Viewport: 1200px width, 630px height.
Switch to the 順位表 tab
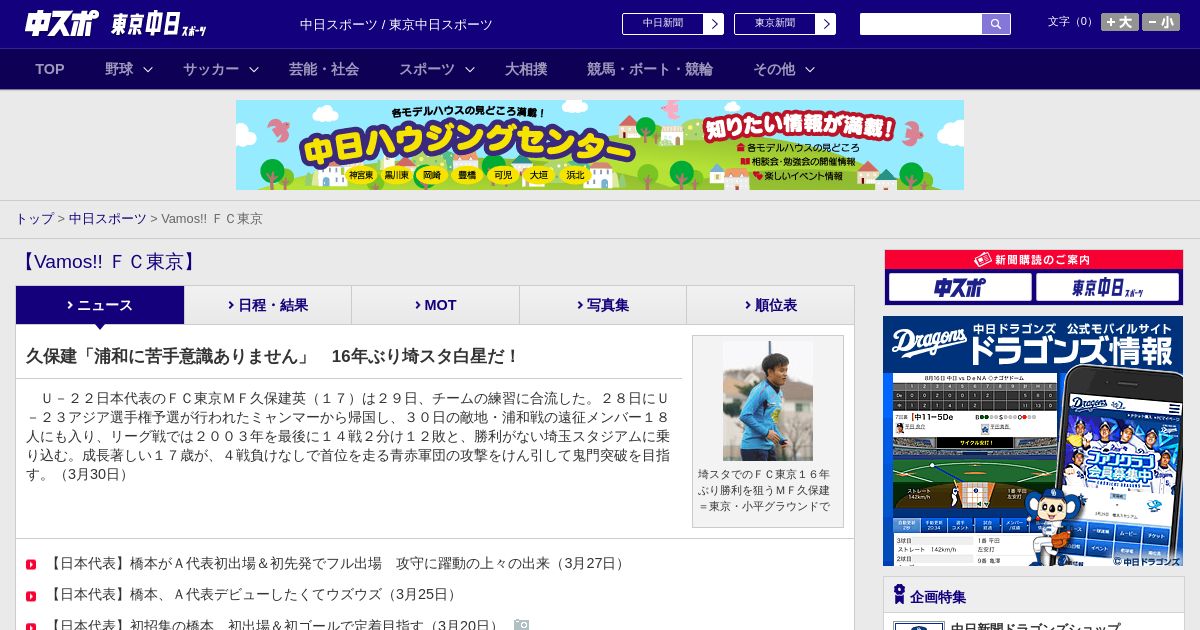click(x=770, y=305)
